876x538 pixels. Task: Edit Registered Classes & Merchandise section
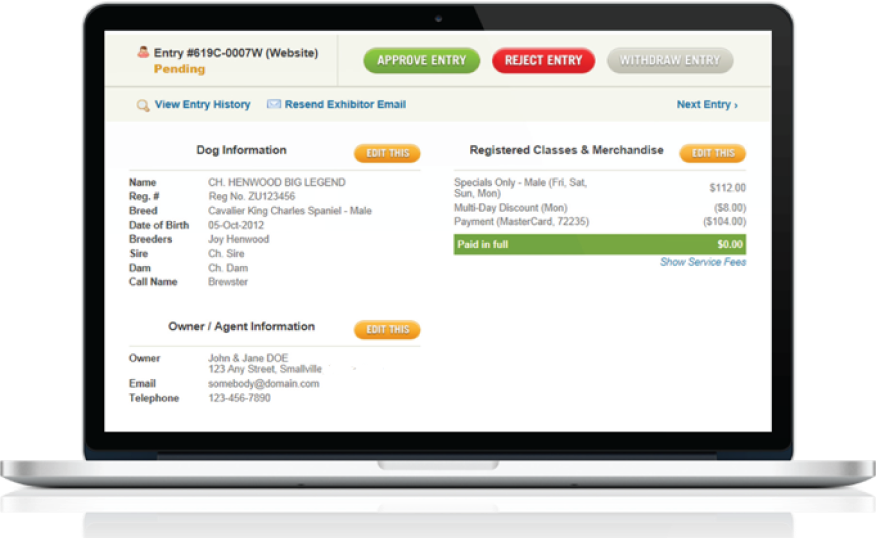pyautogui.click(x=712, y=154)
